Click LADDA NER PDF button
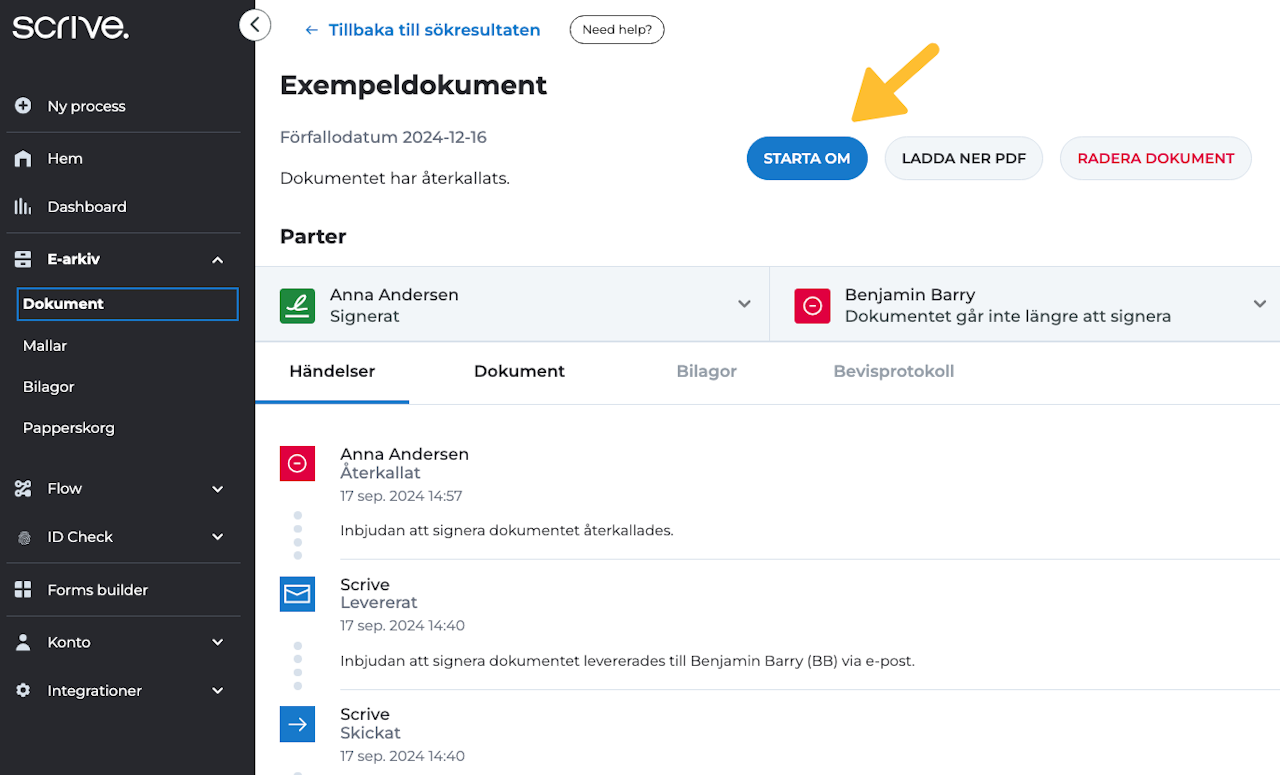The image size is (1280, 775). pyautogui.click(x=963, y=159)
